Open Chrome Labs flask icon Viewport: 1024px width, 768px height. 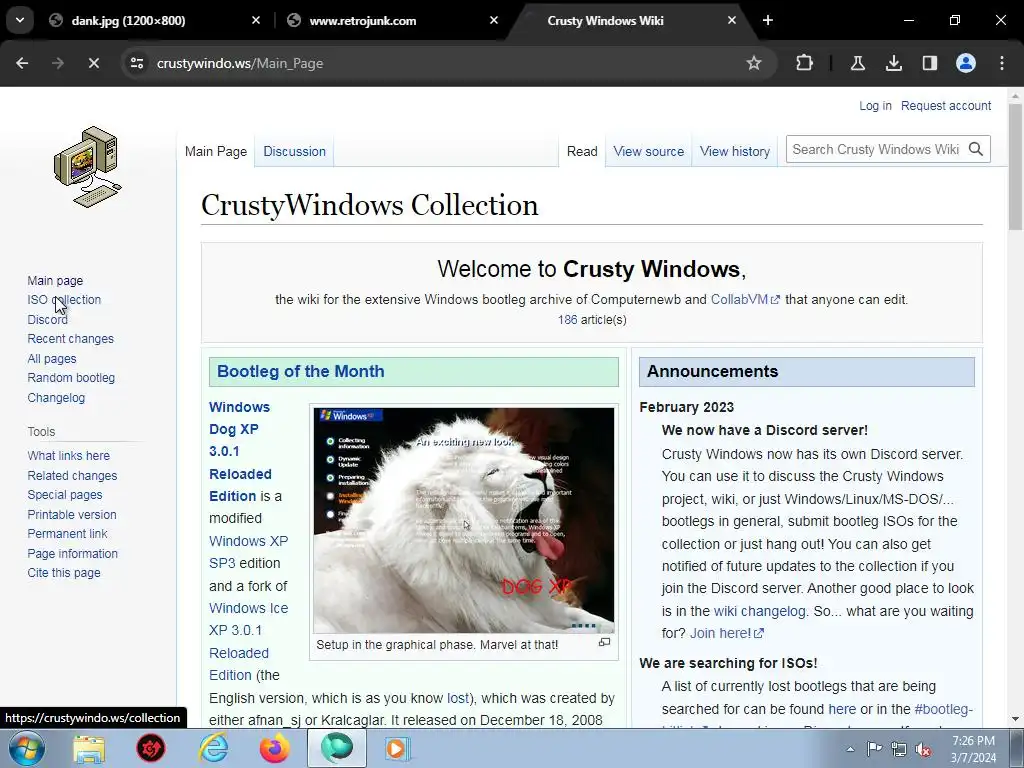pos(857,63)
